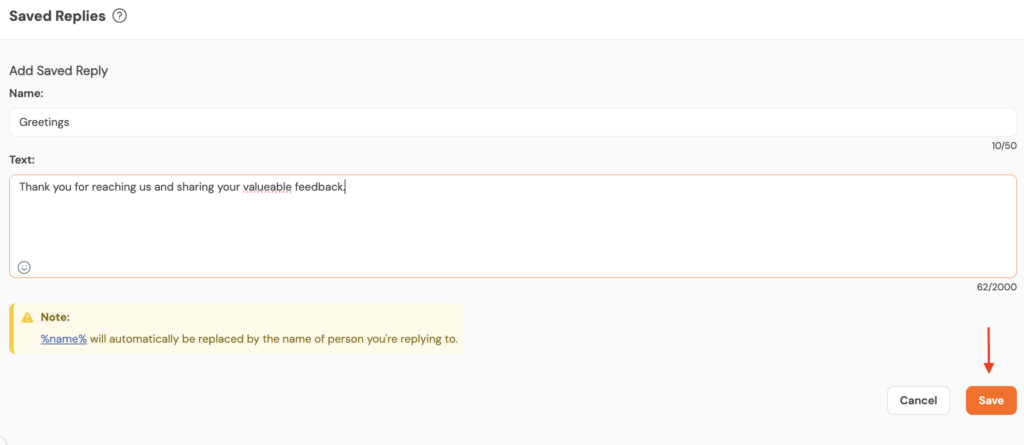Click the 'Text:' field label

22,159
